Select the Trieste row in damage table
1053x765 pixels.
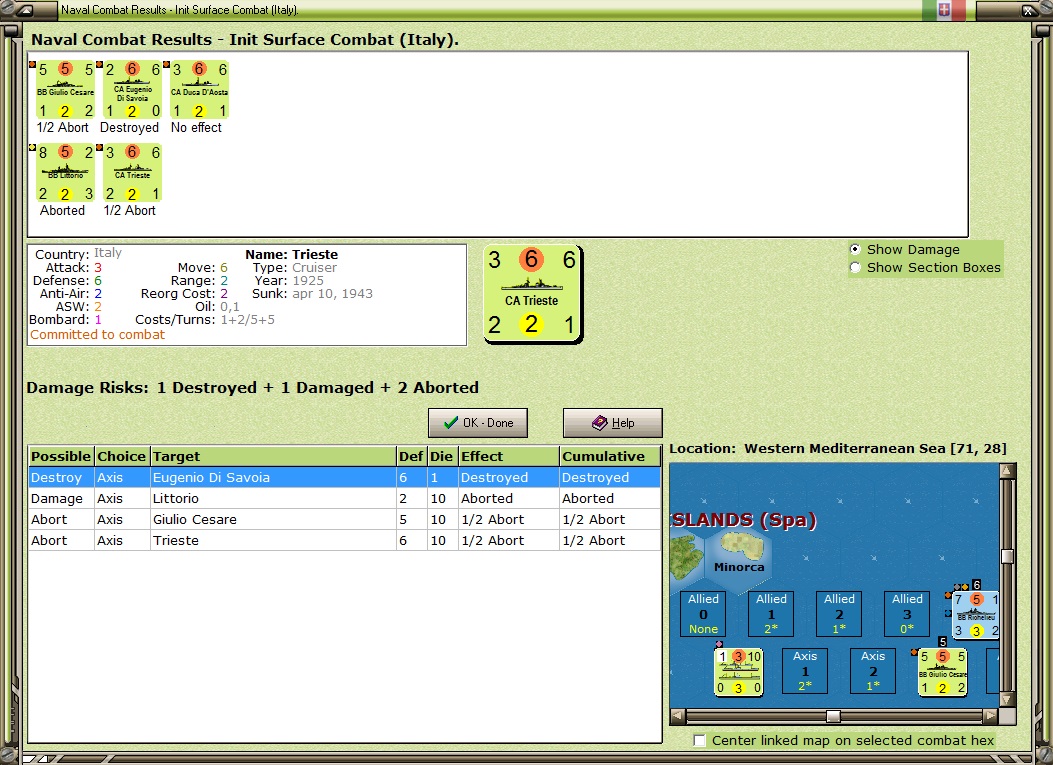[x=345, y=540]
